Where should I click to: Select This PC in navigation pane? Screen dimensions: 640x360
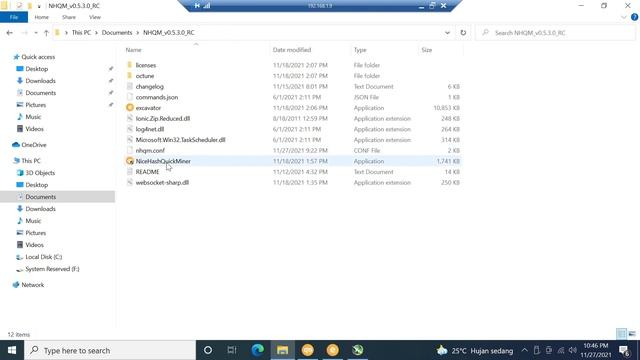coord(31,161)
